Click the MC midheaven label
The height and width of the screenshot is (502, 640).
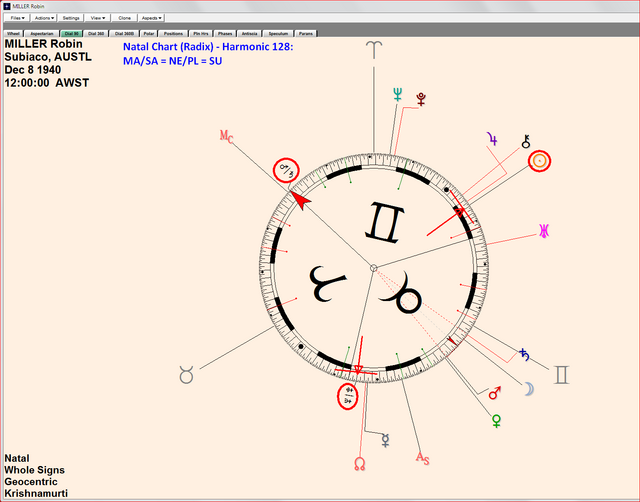pyautogui.click(x=227, y=137)
